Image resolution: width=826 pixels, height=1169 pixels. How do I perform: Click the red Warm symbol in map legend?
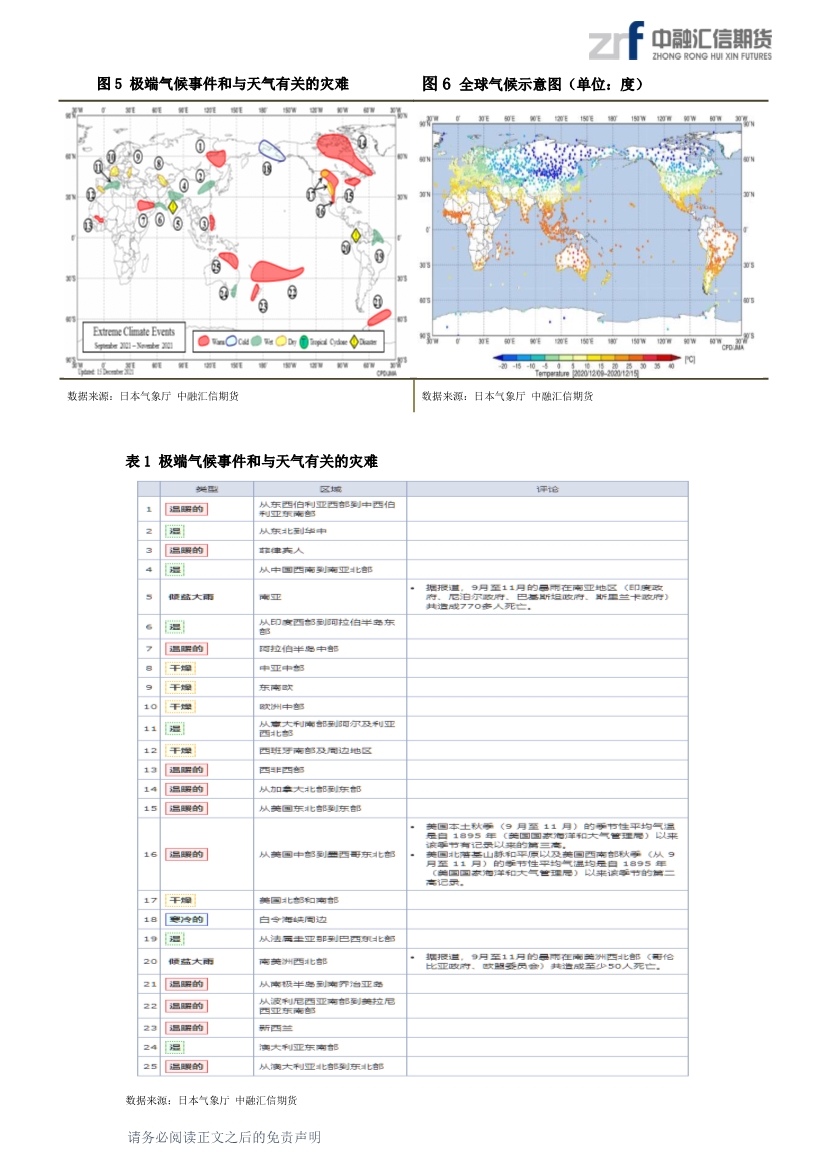point(204,341)
